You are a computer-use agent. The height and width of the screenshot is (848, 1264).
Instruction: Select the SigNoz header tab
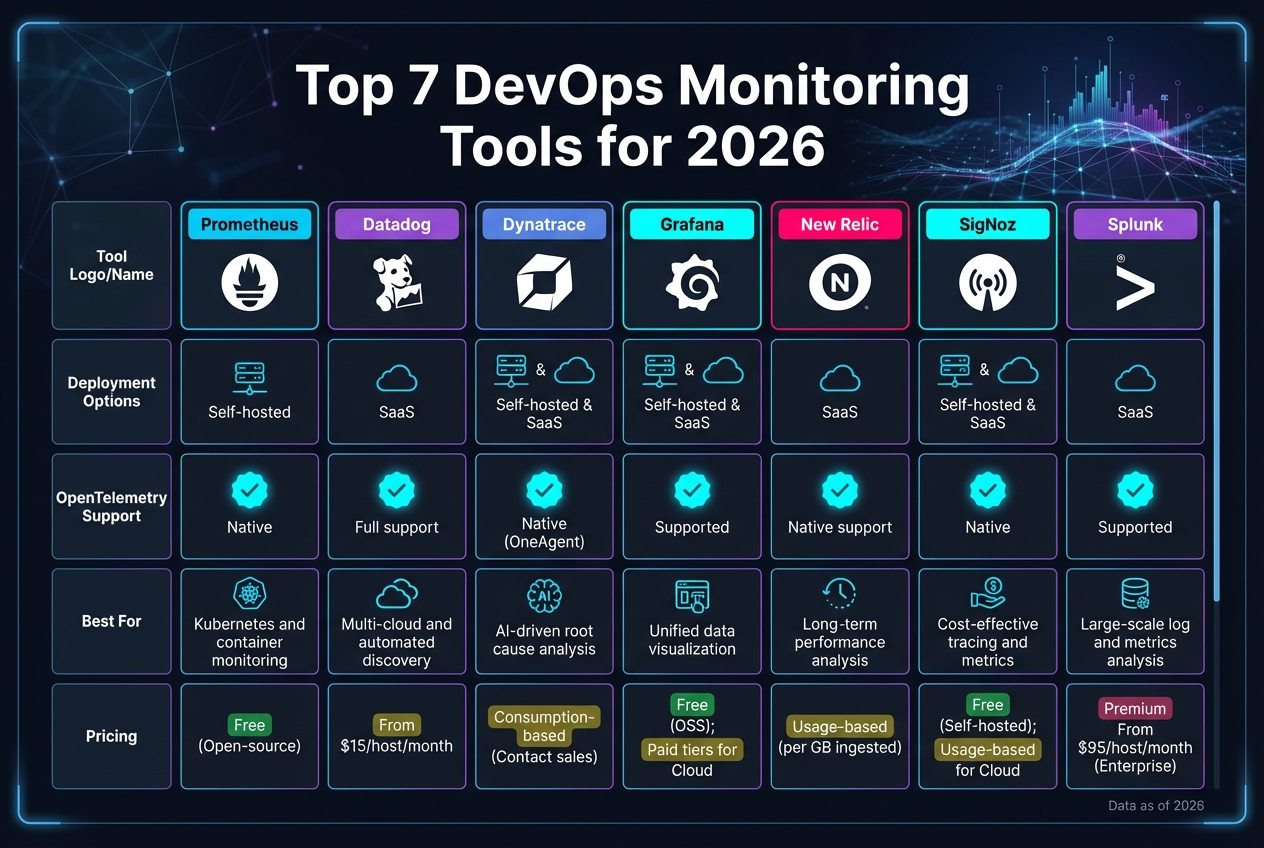[x=987, y=224]
